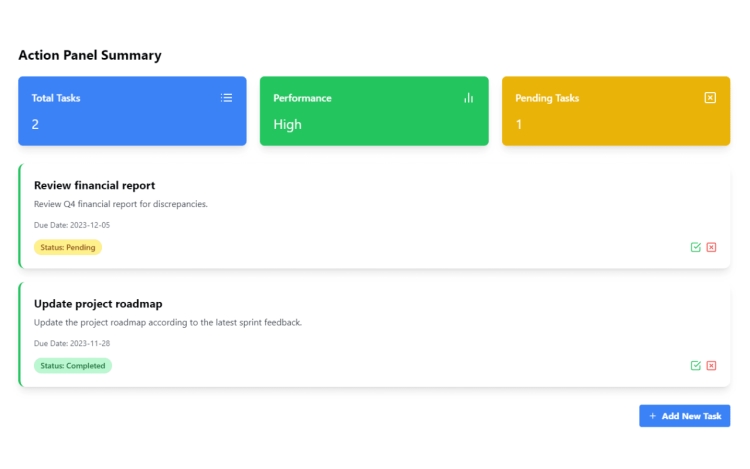750x469 pixels.
Task: Click the Action Panel Summary heading
Action: pos(90,55)
